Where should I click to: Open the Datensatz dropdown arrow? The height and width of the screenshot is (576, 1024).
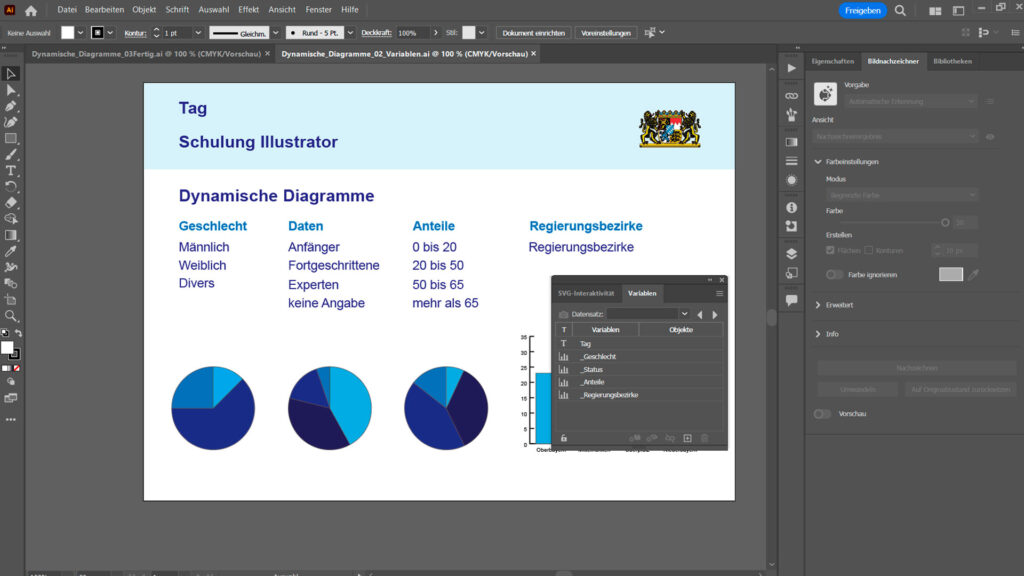(x=684, y=314)
